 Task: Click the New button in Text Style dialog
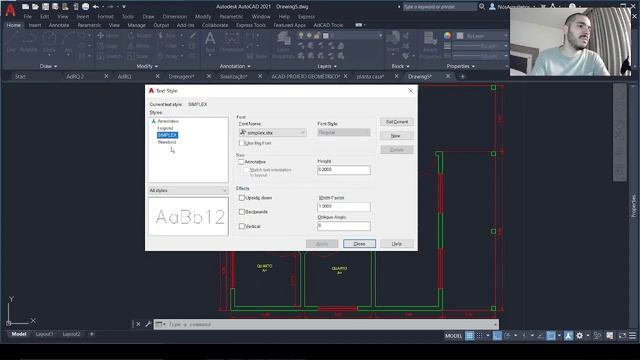click(x=397, y=136)
